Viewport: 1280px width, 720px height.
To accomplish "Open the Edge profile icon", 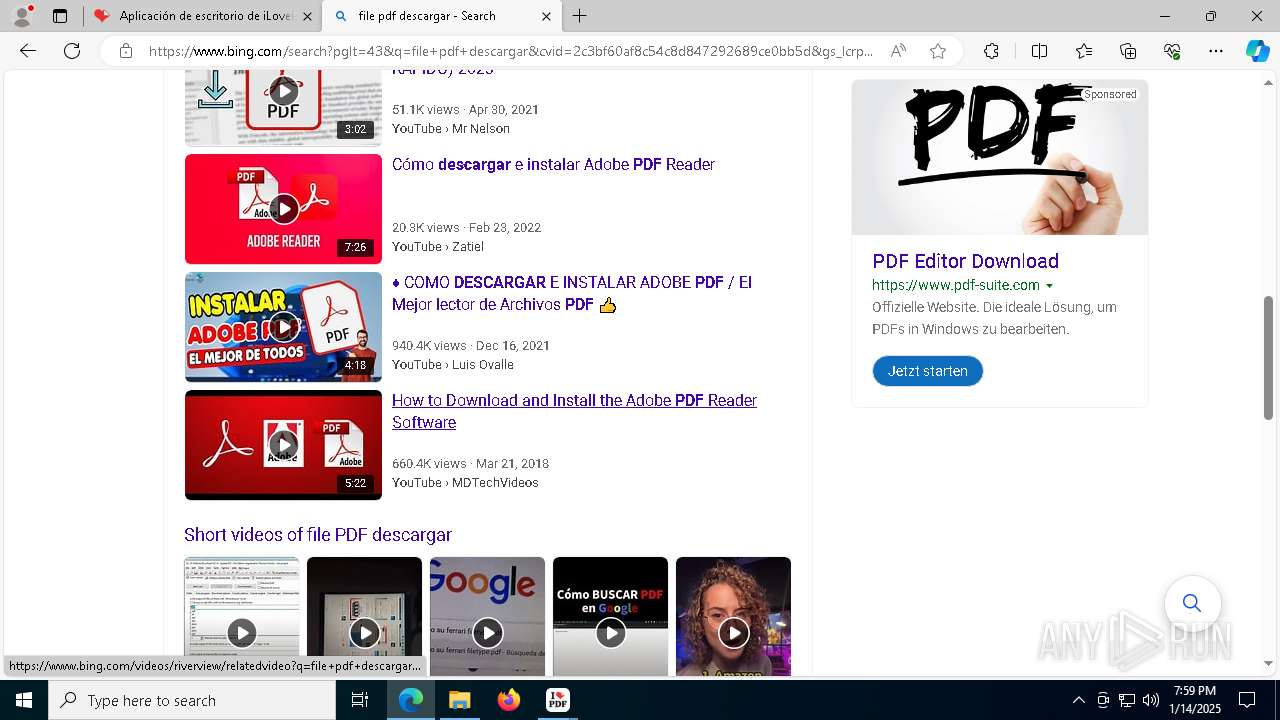I will [x=22, y=16].
